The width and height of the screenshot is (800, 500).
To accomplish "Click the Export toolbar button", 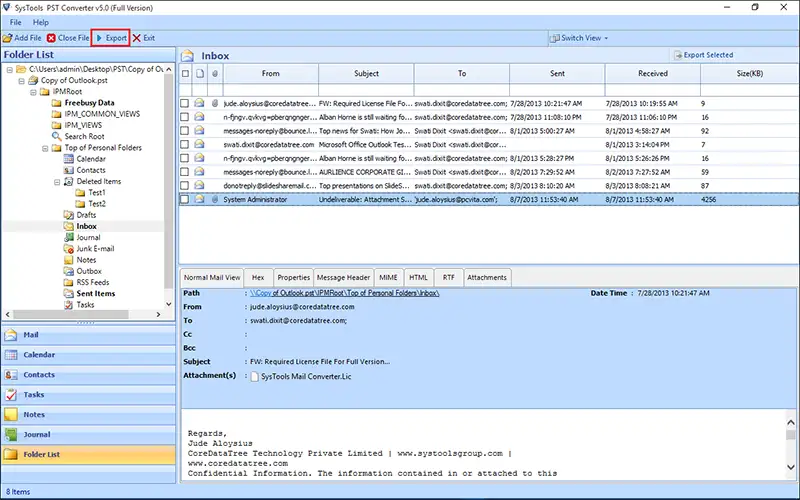I will 110,38.
